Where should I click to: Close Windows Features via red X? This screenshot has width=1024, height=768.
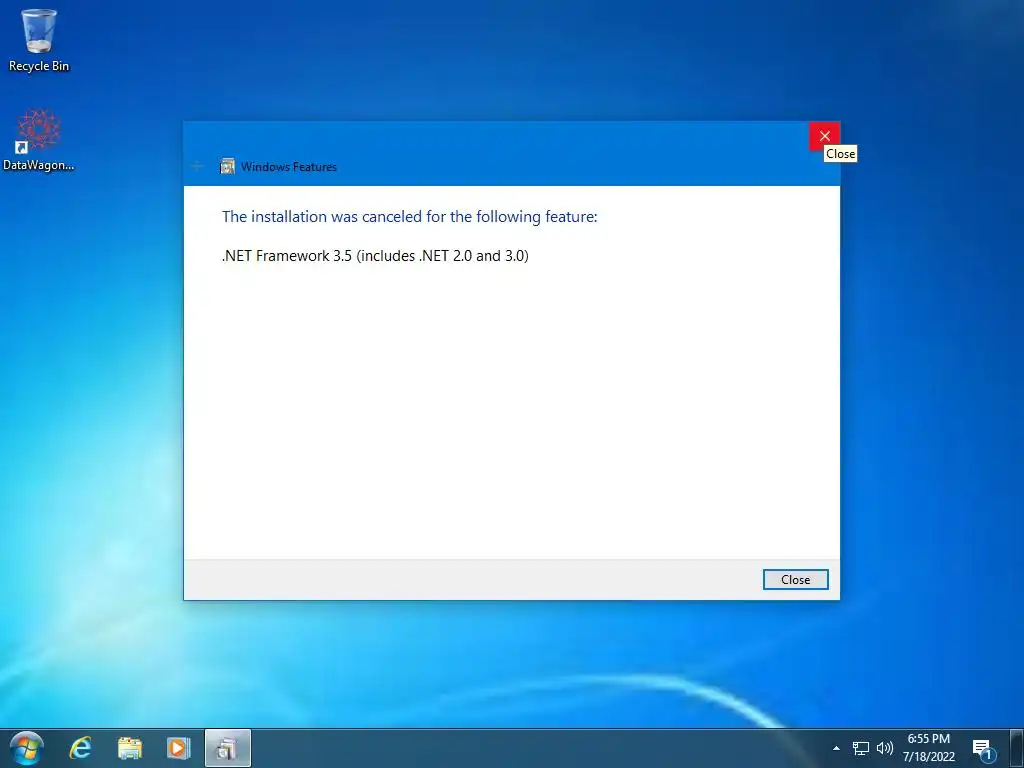click(825, 136)
